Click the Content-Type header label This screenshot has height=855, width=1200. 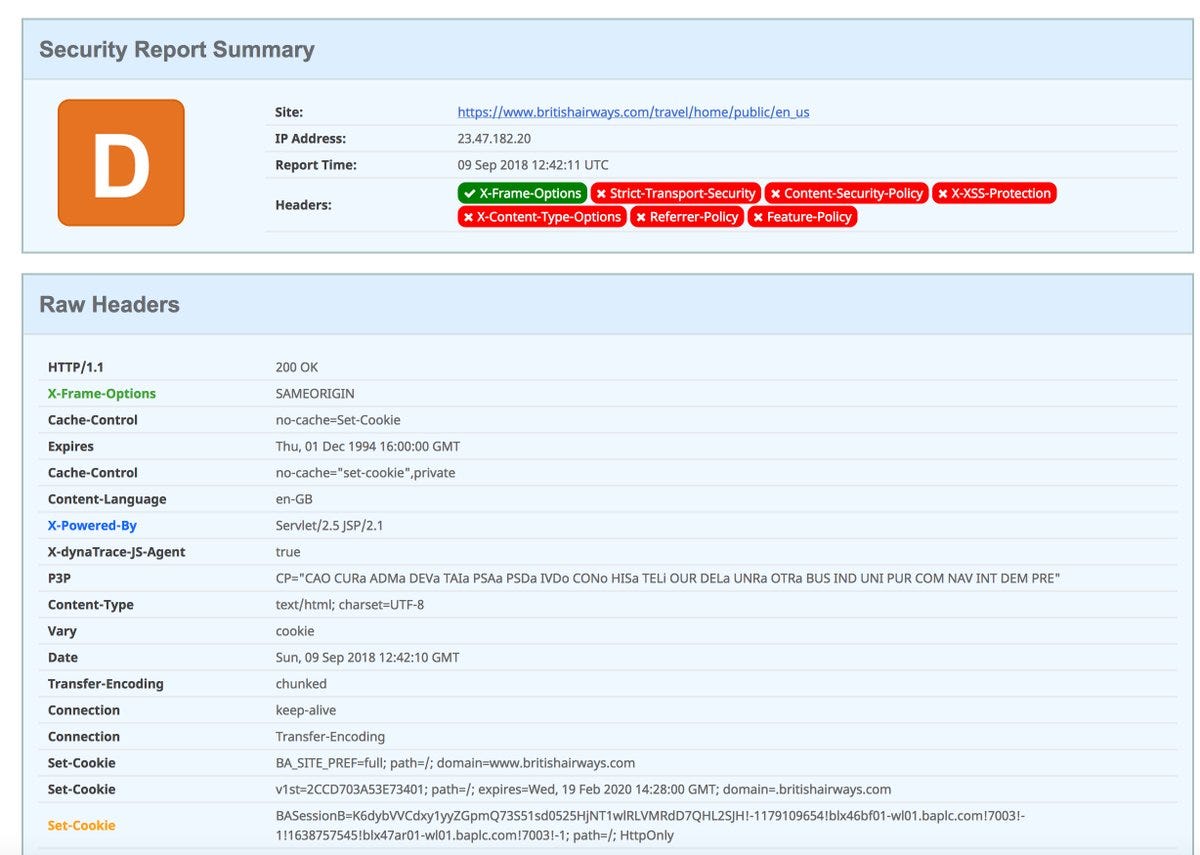tap(91, 605)
